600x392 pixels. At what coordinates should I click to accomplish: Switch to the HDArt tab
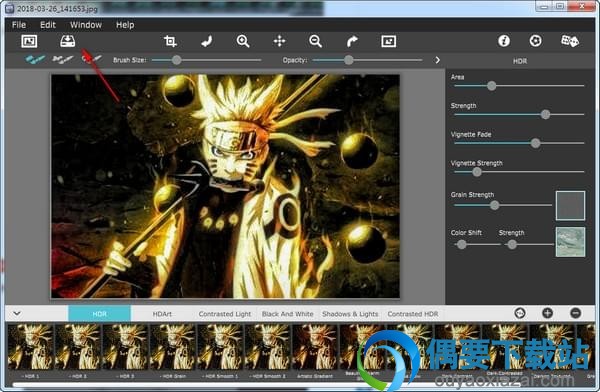pyautogui.click(x=162, y=314)
